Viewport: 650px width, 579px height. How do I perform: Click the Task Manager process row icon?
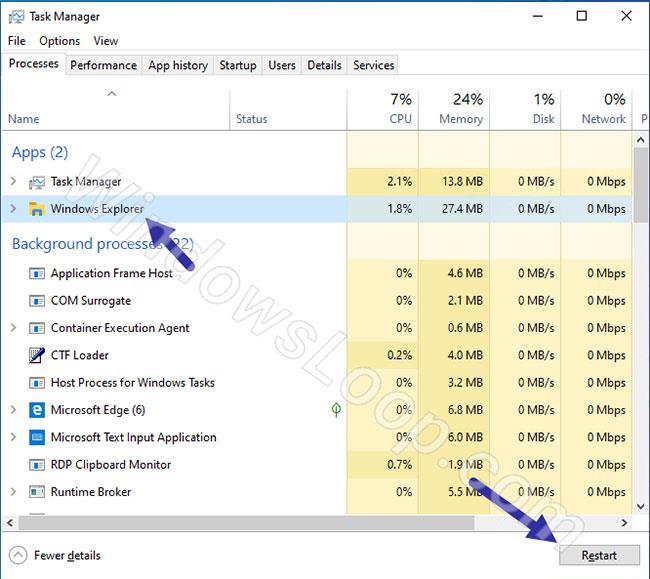(x=36, y=182)
